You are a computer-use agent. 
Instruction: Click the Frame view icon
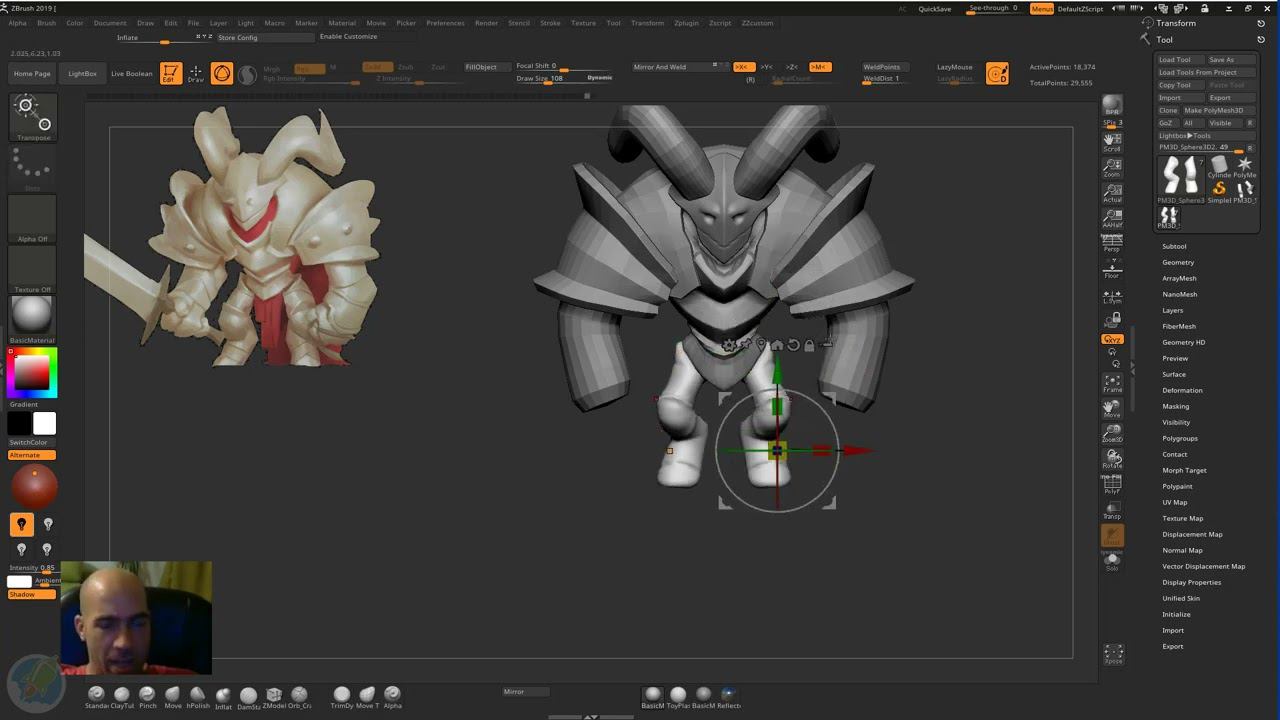point(1112,383)
